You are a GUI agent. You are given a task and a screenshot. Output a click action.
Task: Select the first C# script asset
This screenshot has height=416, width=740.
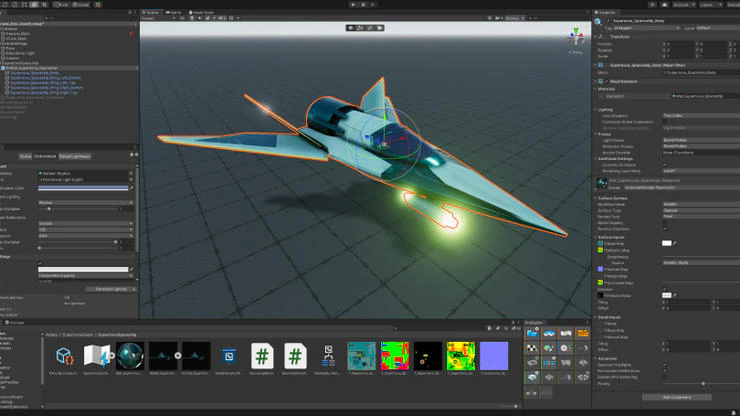[261, 355]
